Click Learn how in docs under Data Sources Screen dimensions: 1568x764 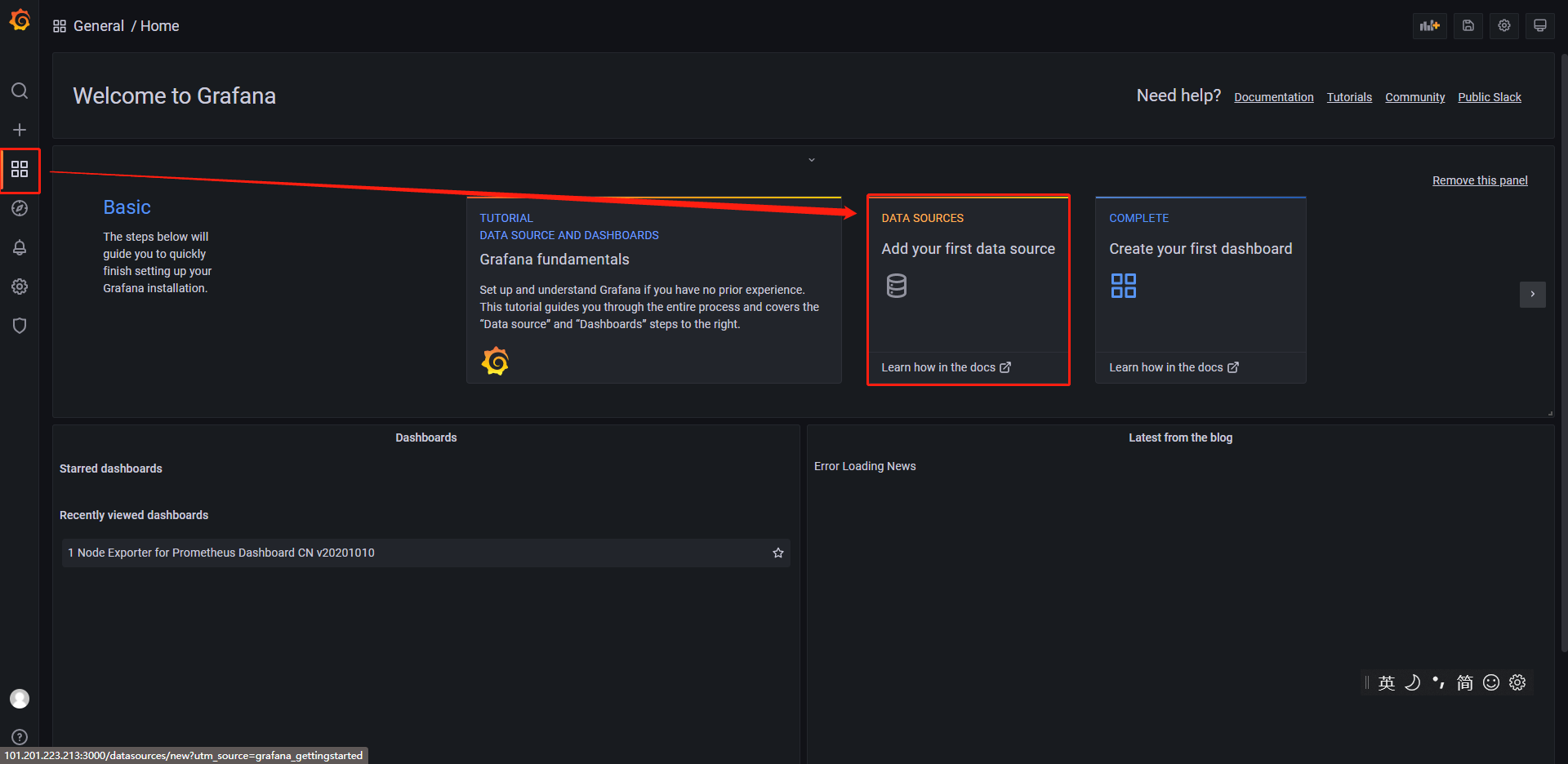tap(946, 367)
